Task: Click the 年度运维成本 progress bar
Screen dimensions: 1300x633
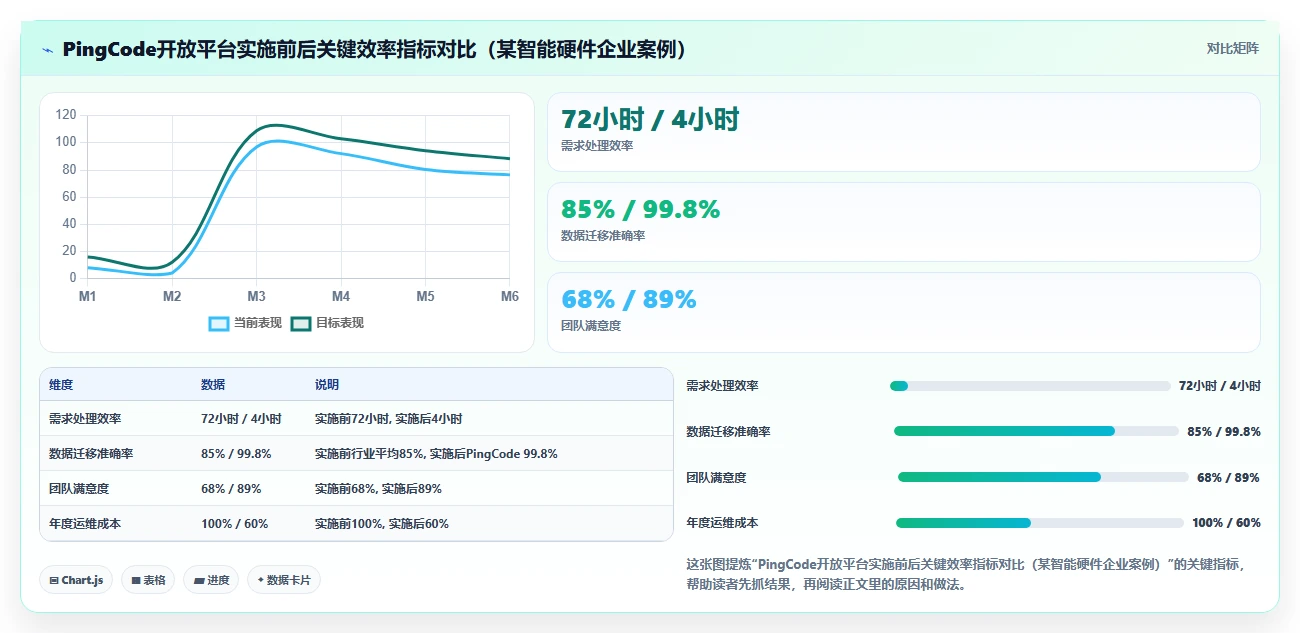Action: point(1040,523)
